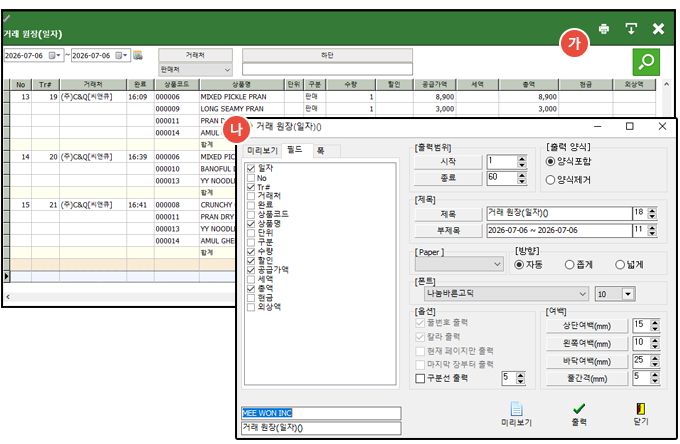Click the calendar icon next to date range

137,56
